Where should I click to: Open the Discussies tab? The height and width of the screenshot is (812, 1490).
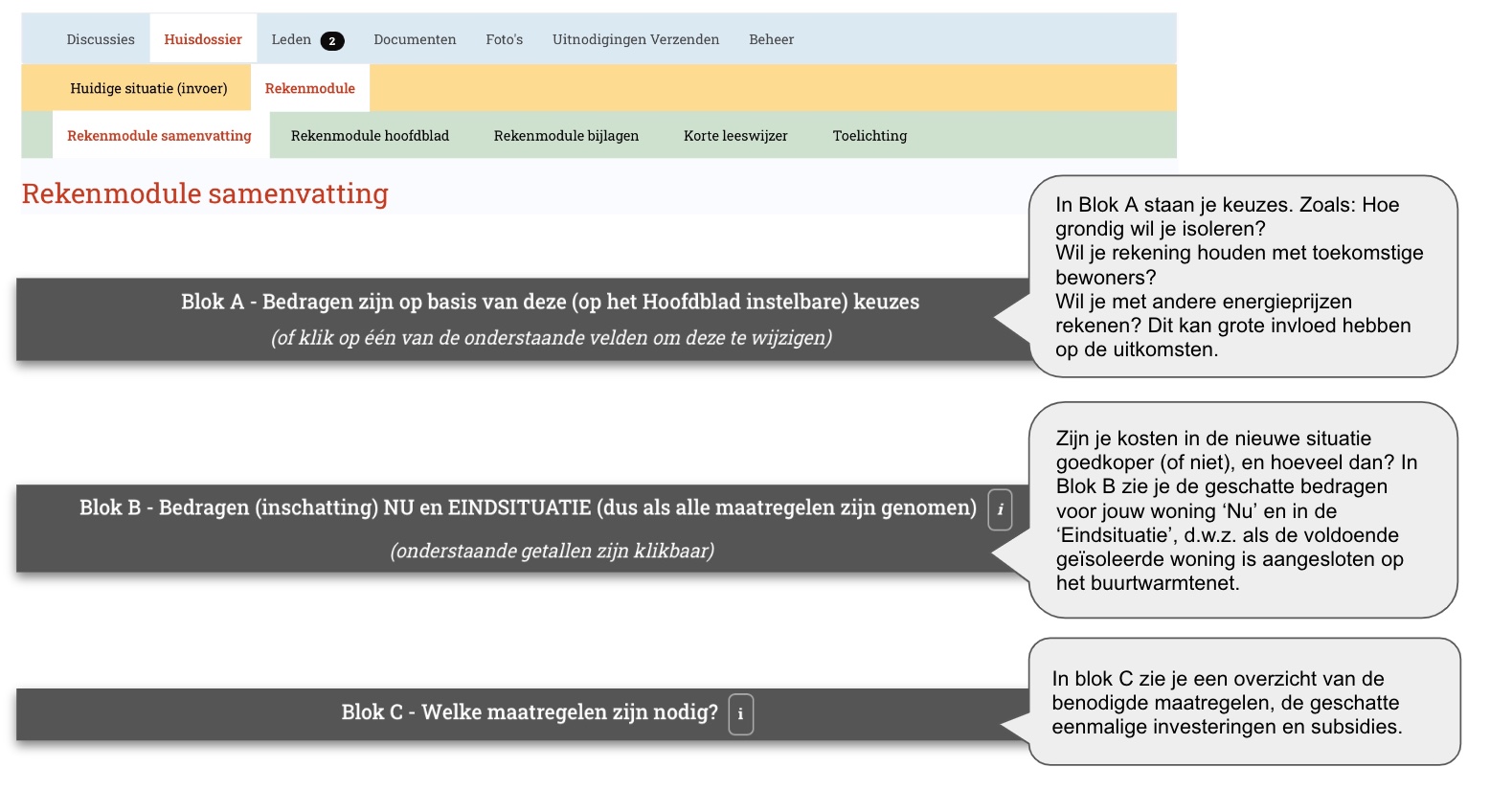click(101, 39)
